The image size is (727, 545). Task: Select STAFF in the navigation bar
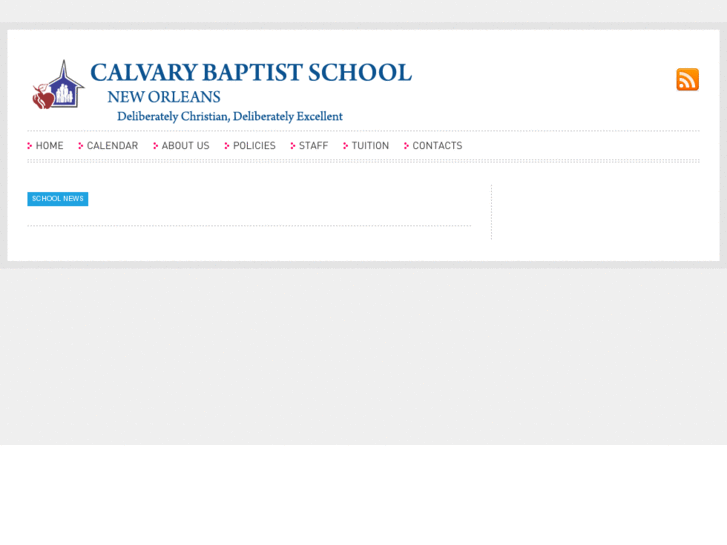(x=313, y=146)
